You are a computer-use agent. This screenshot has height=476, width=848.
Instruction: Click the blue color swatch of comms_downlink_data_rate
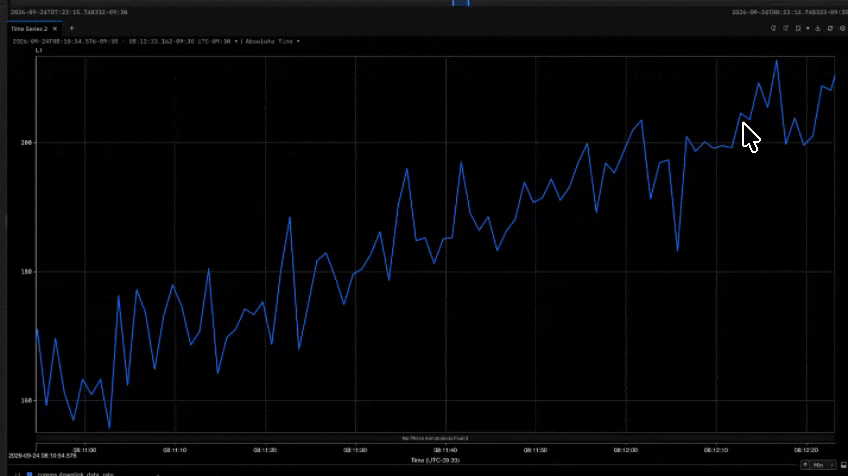pyautogui.click(x=30, y=474)
